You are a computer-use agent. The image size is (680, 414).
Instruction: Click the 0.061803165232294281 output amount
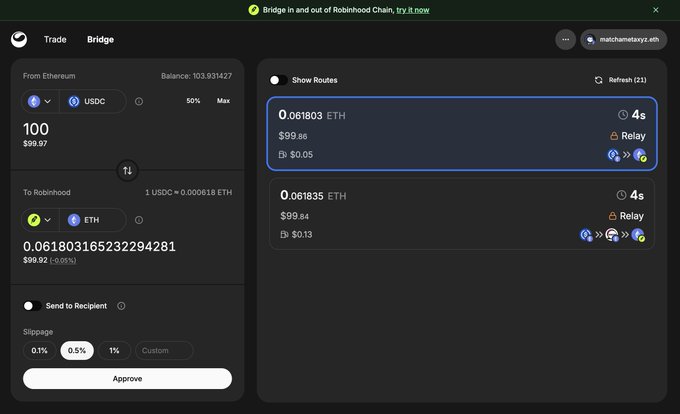click(x=99, y=247)
